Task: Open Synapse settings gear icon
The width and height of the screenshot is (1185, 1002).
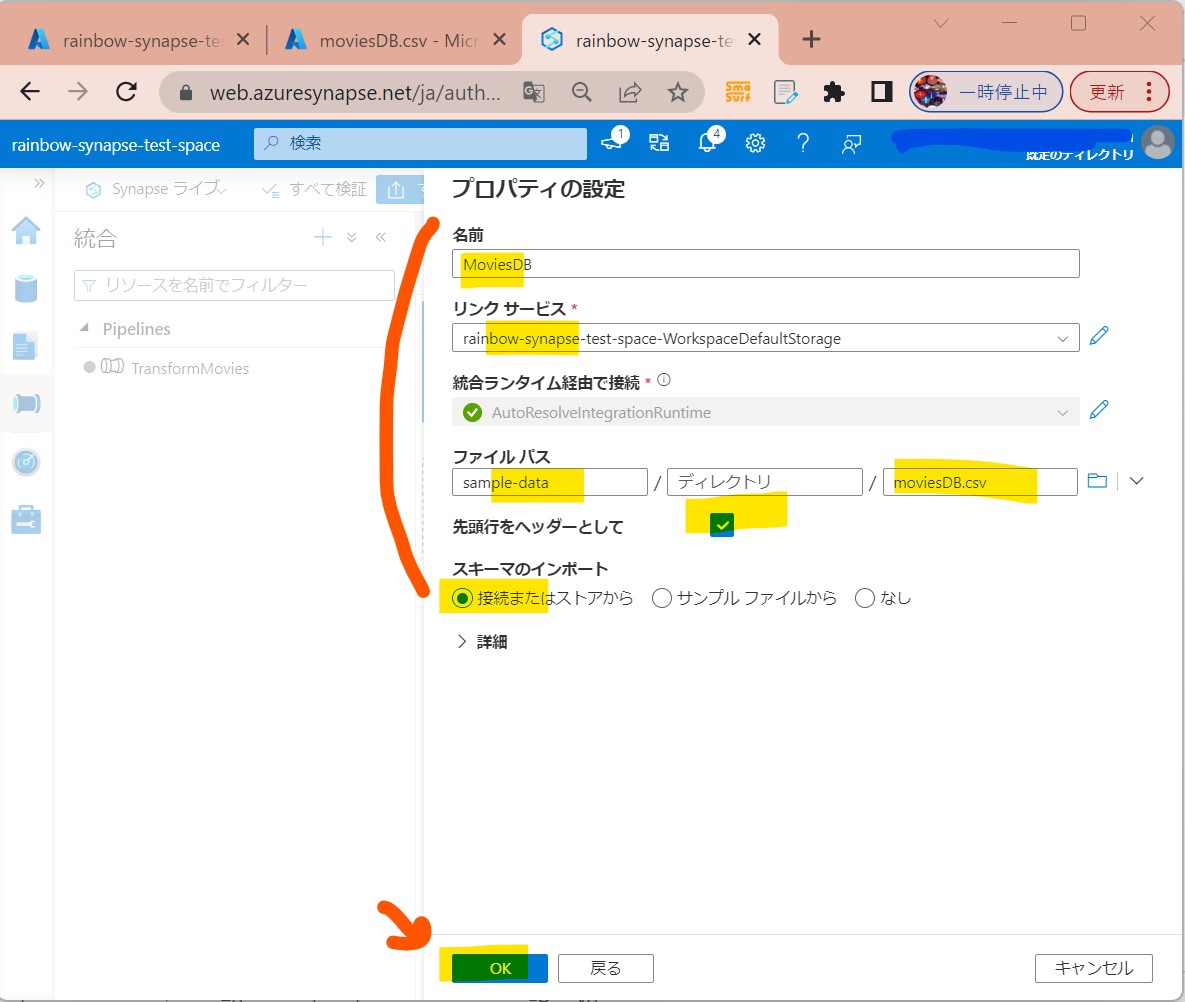Action: click(x=755, y=143)
